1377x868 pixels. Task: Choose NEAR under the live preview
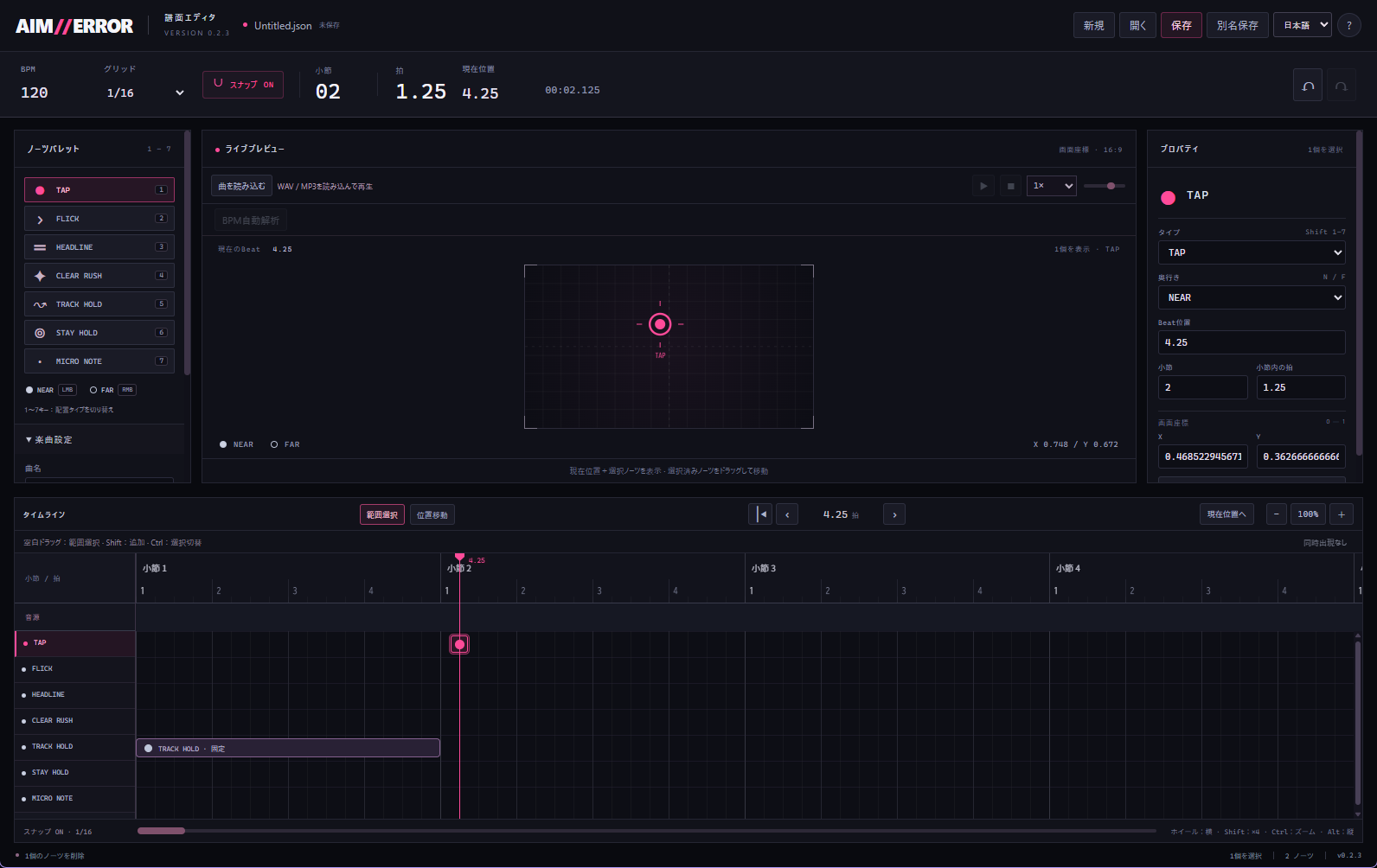pos(236,444)
